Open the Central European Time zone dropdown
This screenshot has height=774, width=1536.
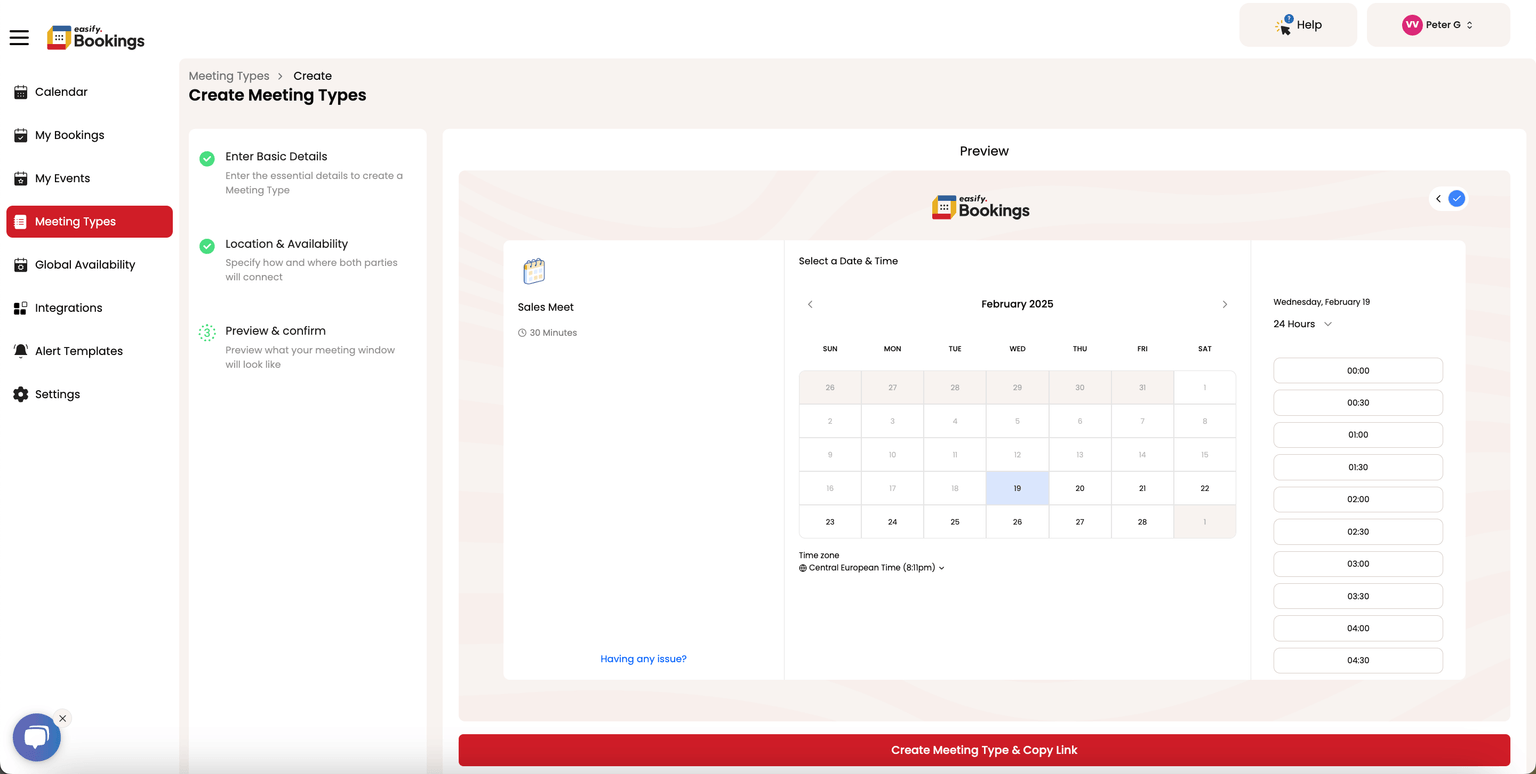tap(872, 568)
